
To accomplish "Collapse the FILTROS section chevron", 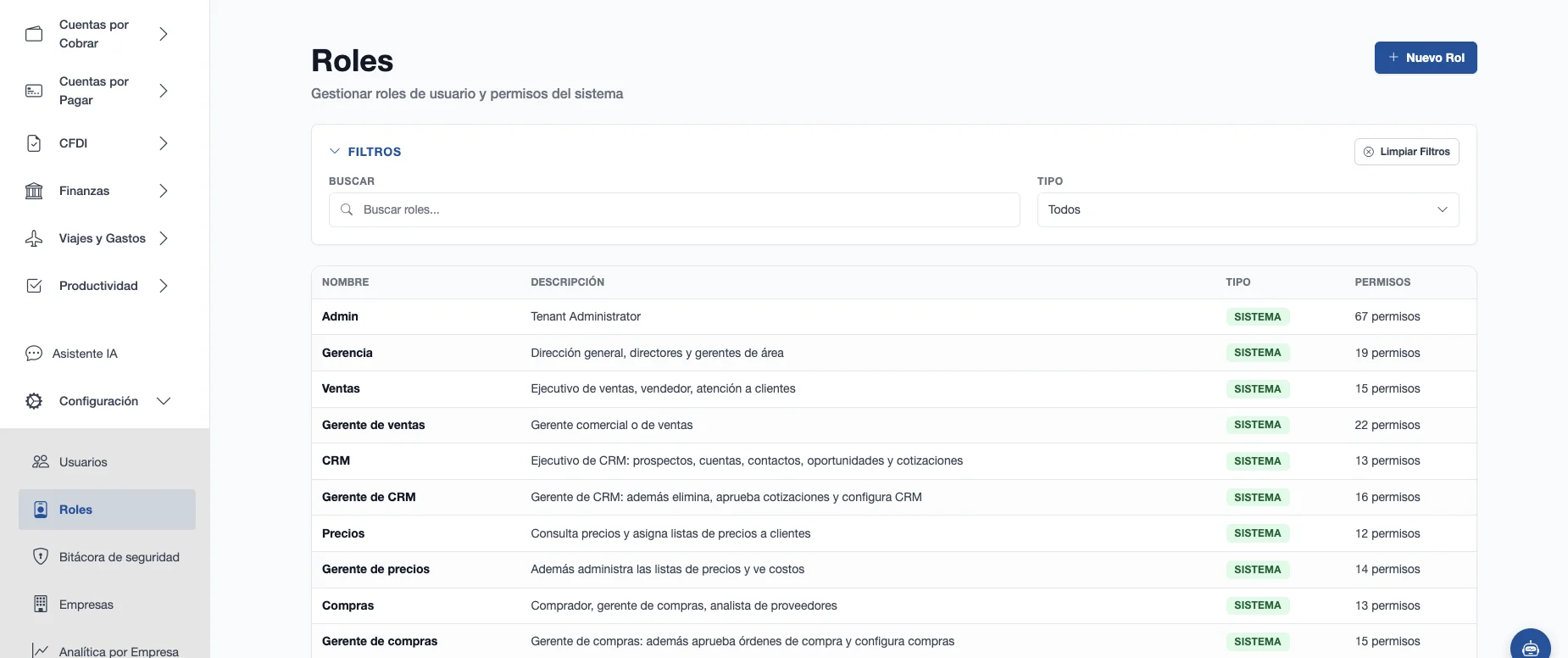I will point(335,151).
